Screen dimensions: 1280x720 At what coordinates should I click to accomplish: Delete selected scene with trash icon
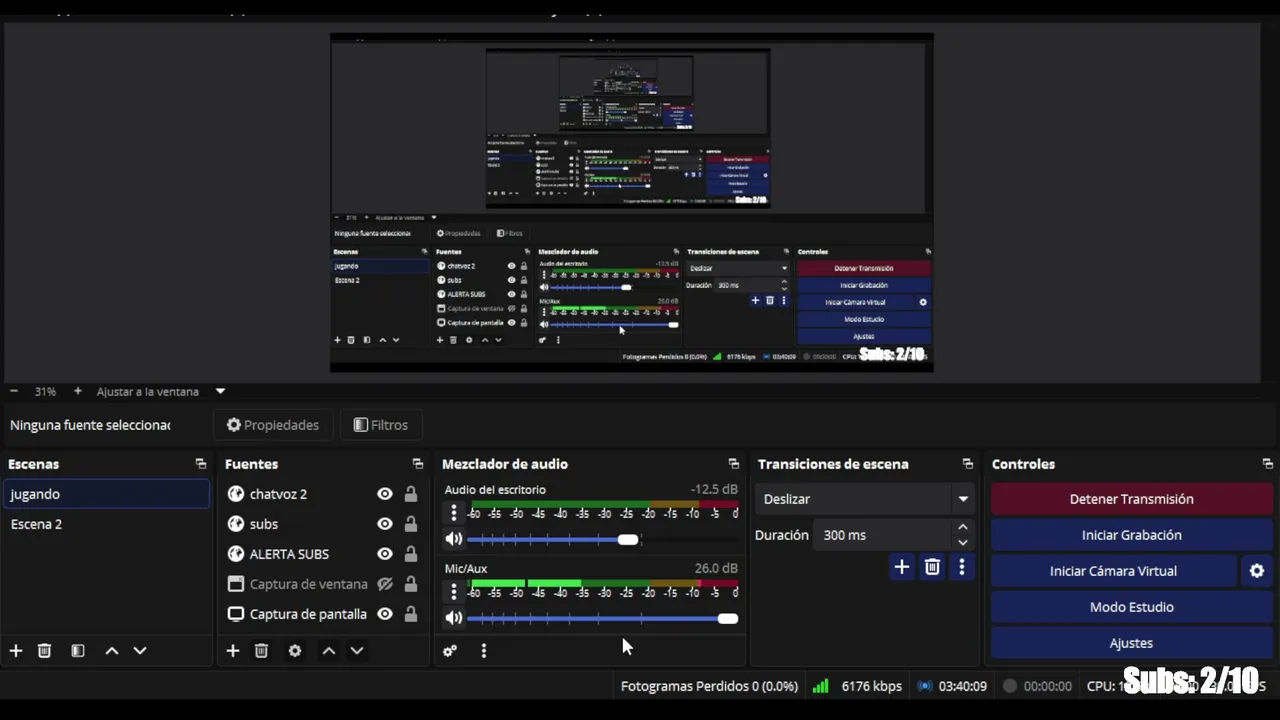click(x=44, y=651)
